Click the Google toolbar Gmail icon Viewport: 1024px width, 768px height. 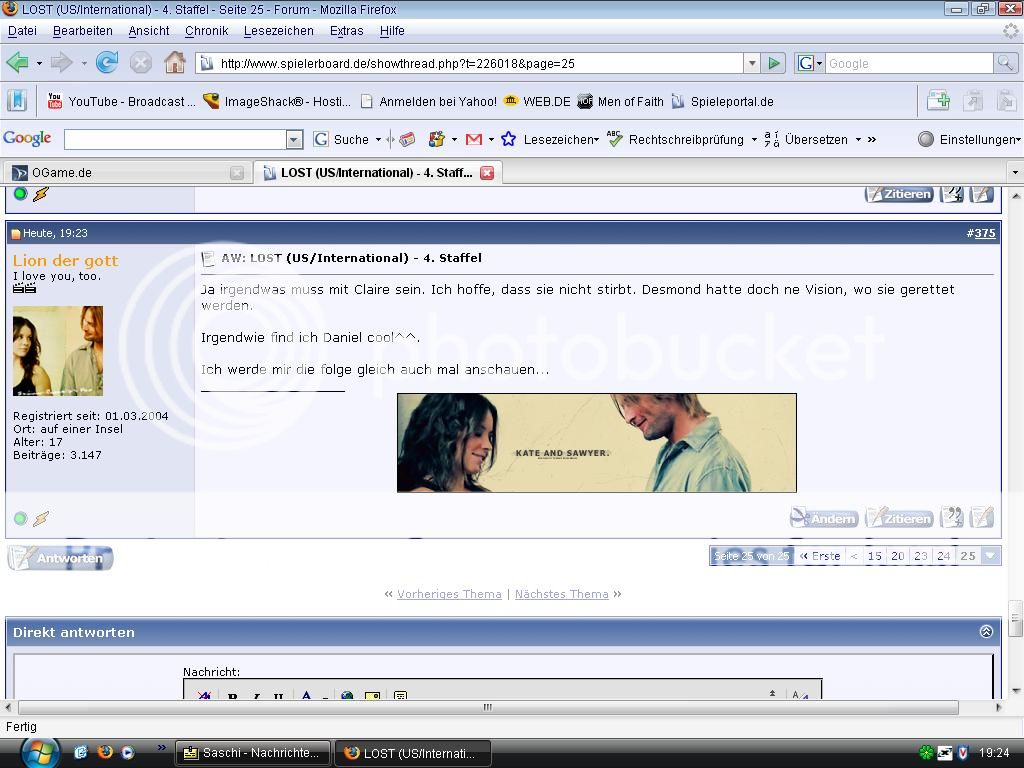coord(474,139)
